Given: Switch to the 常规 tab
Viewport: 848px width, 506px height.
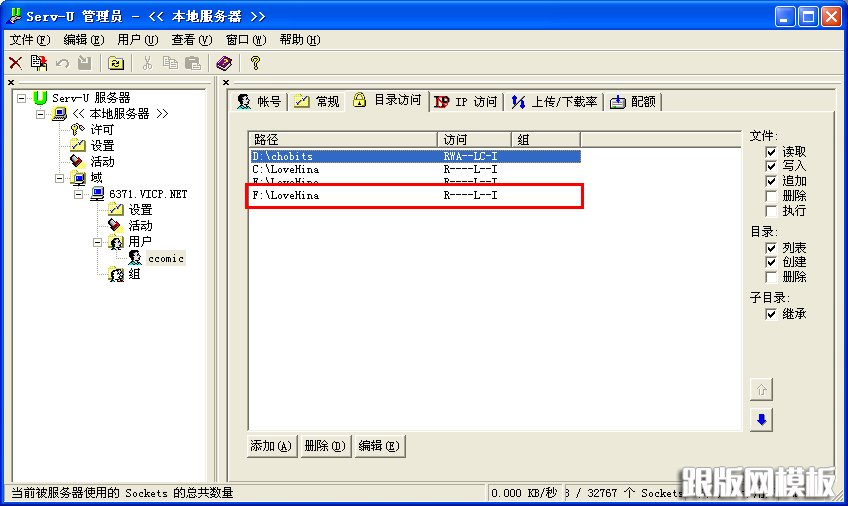Looking at the screenshot, I should click(317, 102).
